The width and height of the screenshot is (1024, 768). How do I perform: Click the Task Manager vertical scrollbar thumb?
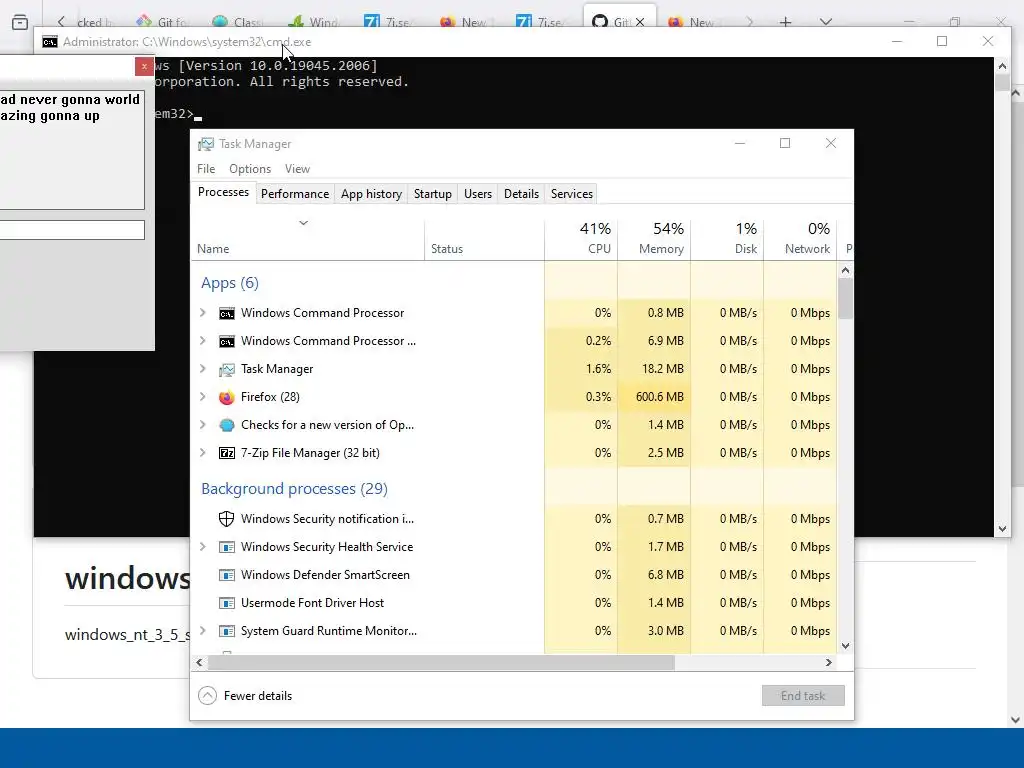pyautogui.click(x=845, y=298)
